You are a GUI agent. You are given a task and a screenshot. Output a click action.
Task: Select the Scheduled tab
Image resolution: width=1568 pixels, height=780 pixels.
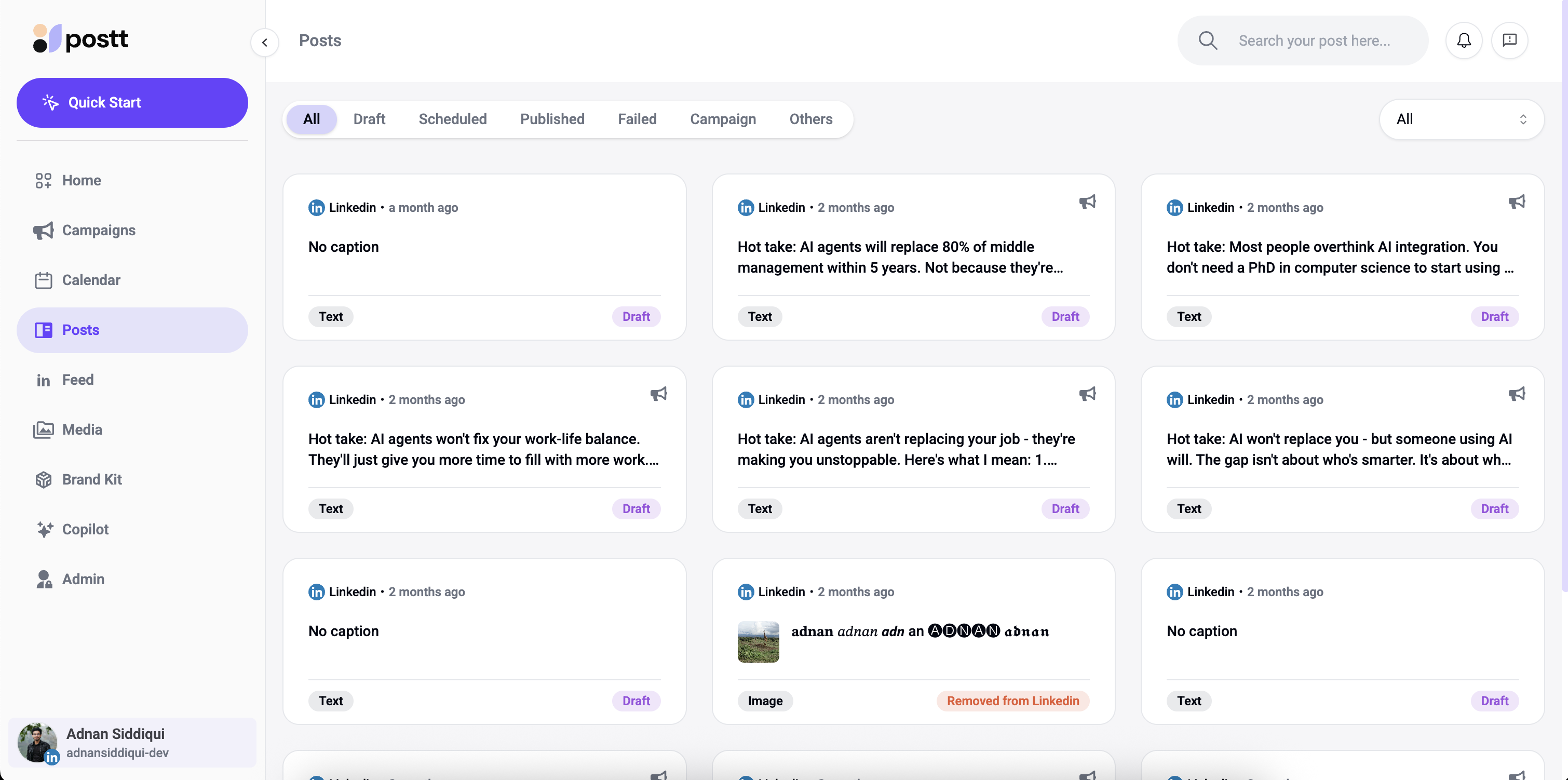[x=452, y=119]
